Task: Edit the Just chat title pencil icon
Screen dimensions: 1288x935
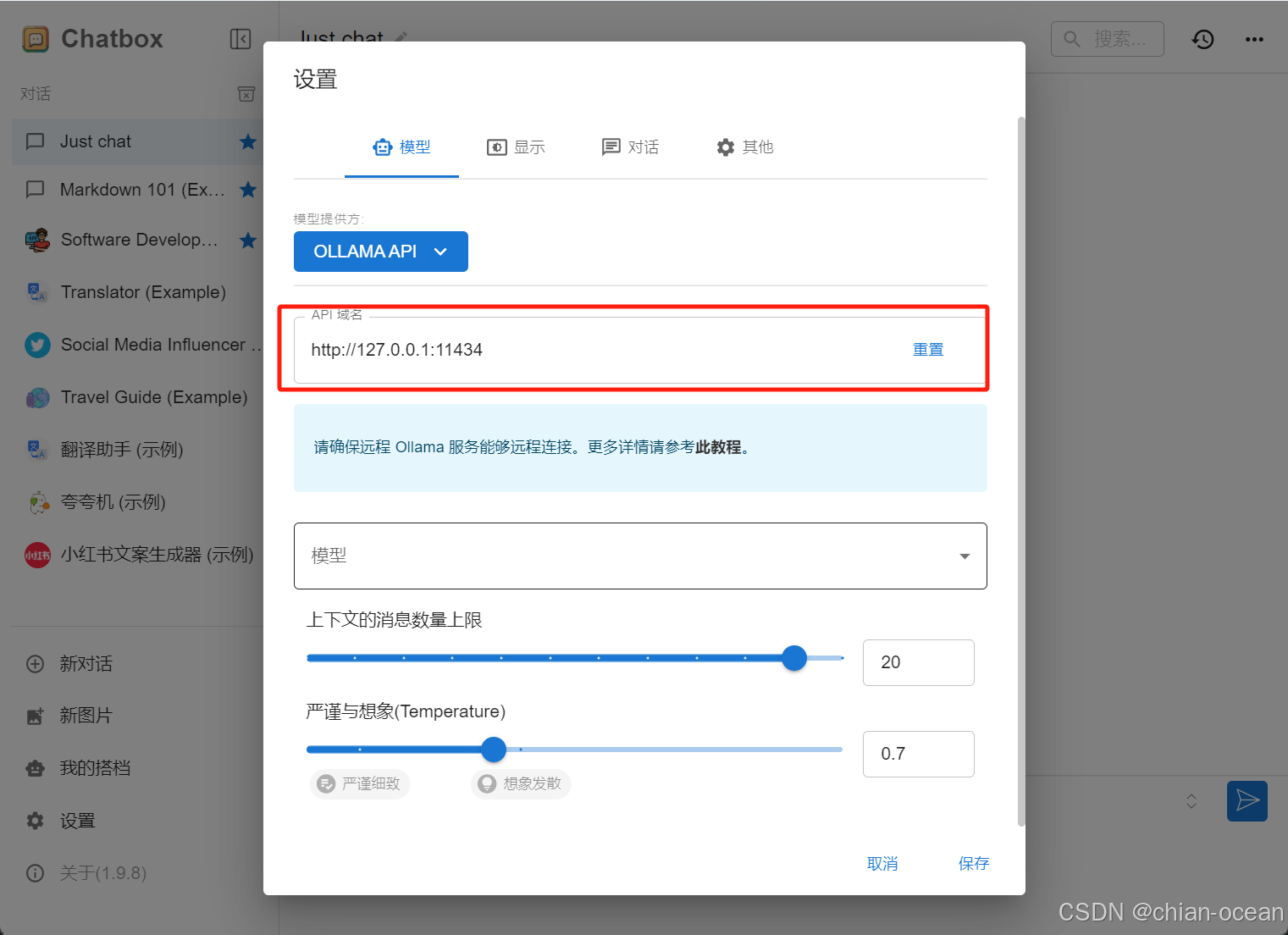Action: tap(401, 37)
